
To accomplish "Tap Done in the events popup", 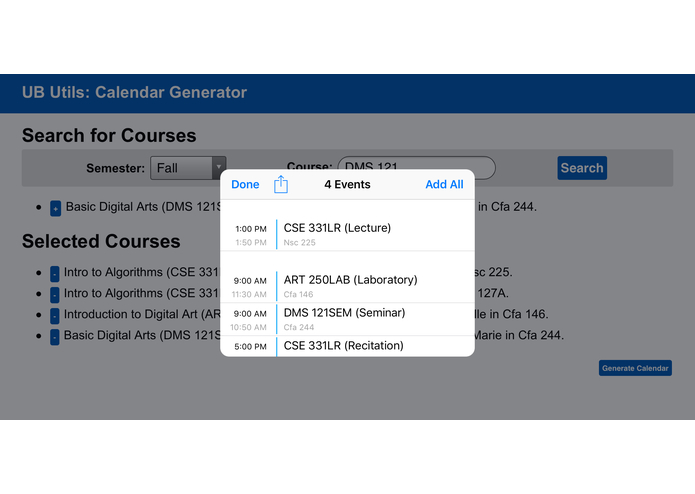I will [245, 184].
